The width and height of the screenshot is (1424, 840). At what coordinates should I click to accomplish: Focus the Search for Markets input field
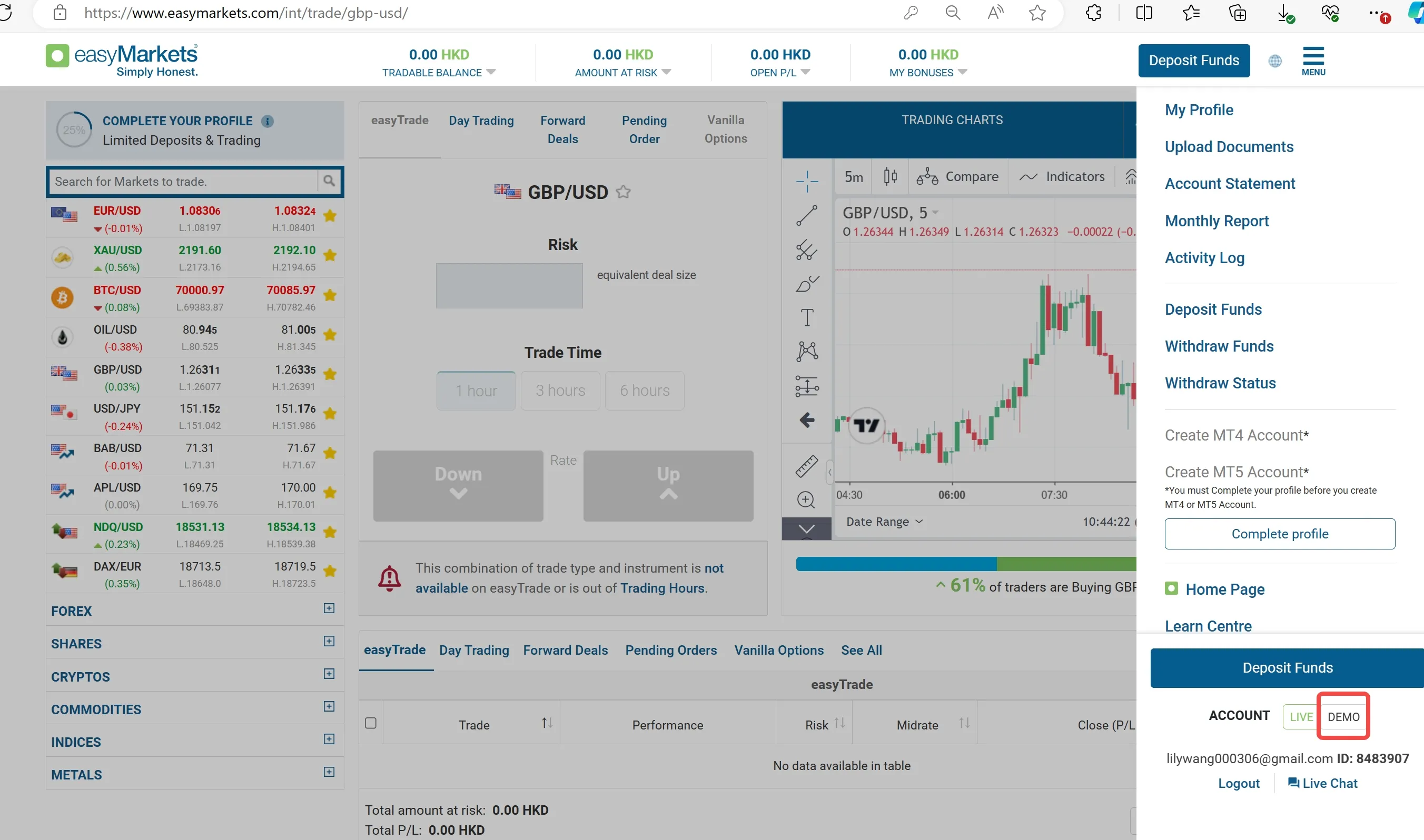coord(184,181)
